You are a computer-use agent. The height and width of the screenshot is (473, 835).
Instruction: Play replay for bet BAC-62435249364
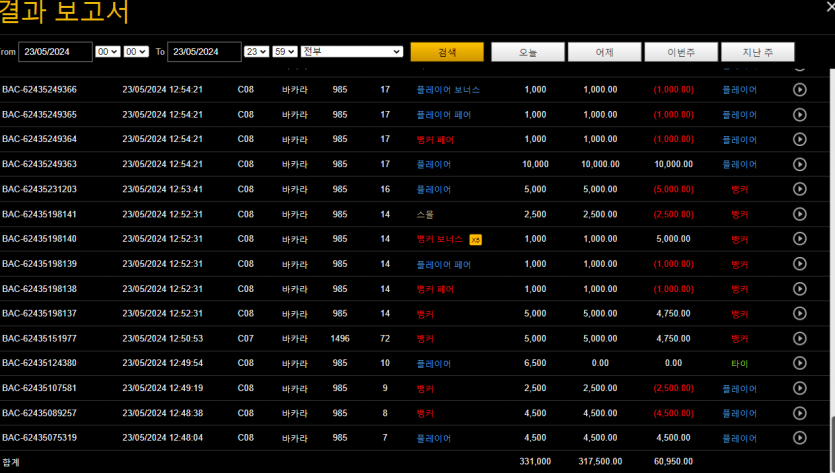click(799, 139)
